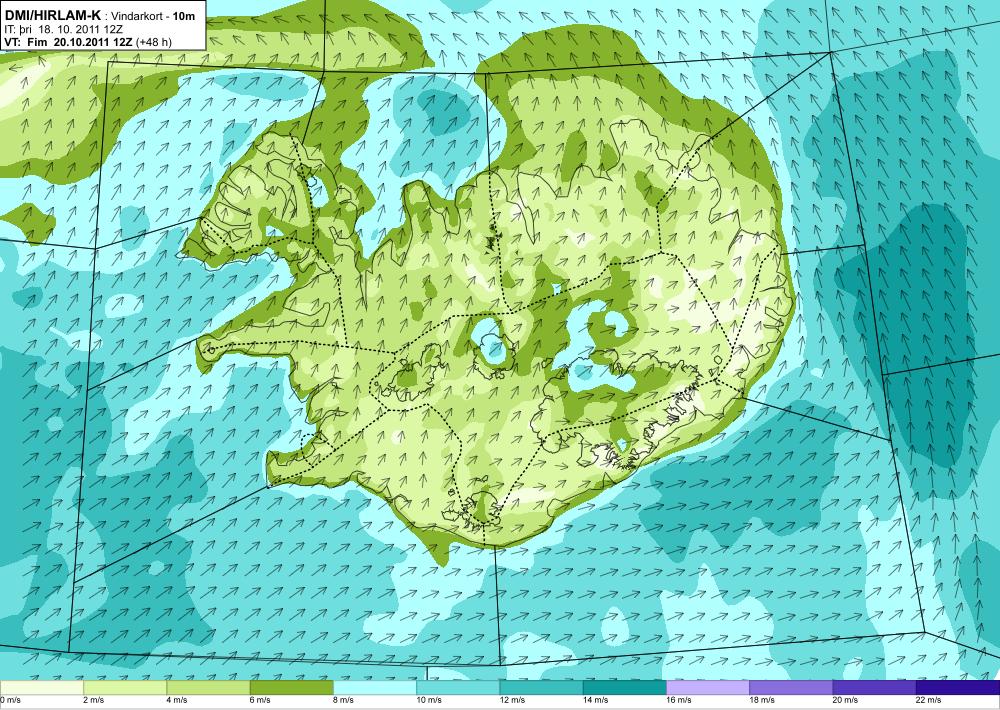Viewport: 1000px width, 710px height.
Task: Select the 10 m/s legend color swatch
Action: pos(458,688)
